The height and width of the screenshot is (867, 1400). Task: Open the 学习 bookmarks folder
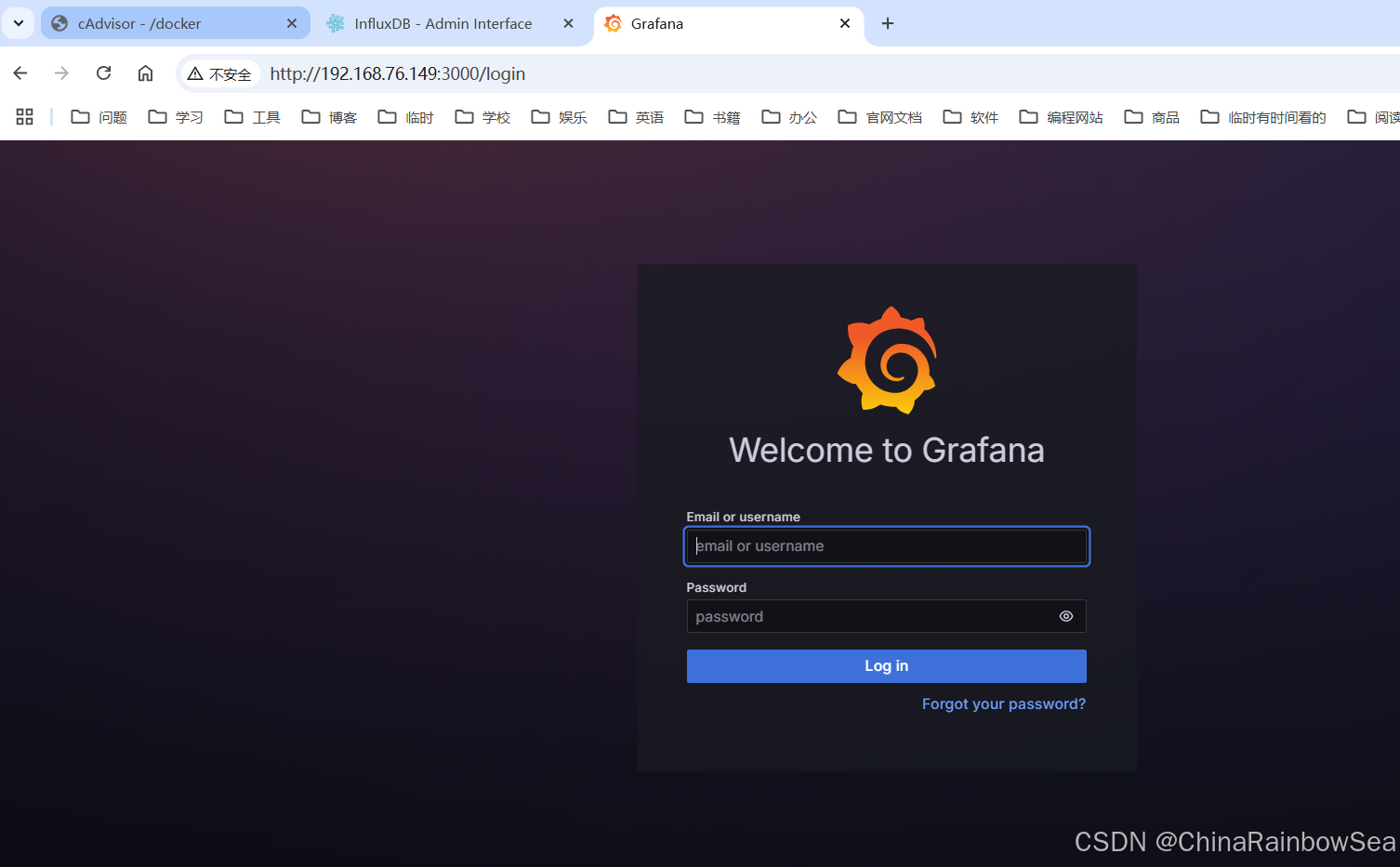pyautogui.click(x=176, y=117)
